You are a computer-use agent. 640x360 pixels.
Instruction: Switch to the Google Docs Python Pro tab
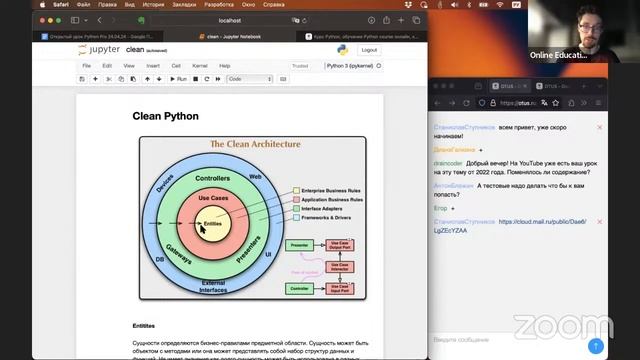click(x=98, y=36)
